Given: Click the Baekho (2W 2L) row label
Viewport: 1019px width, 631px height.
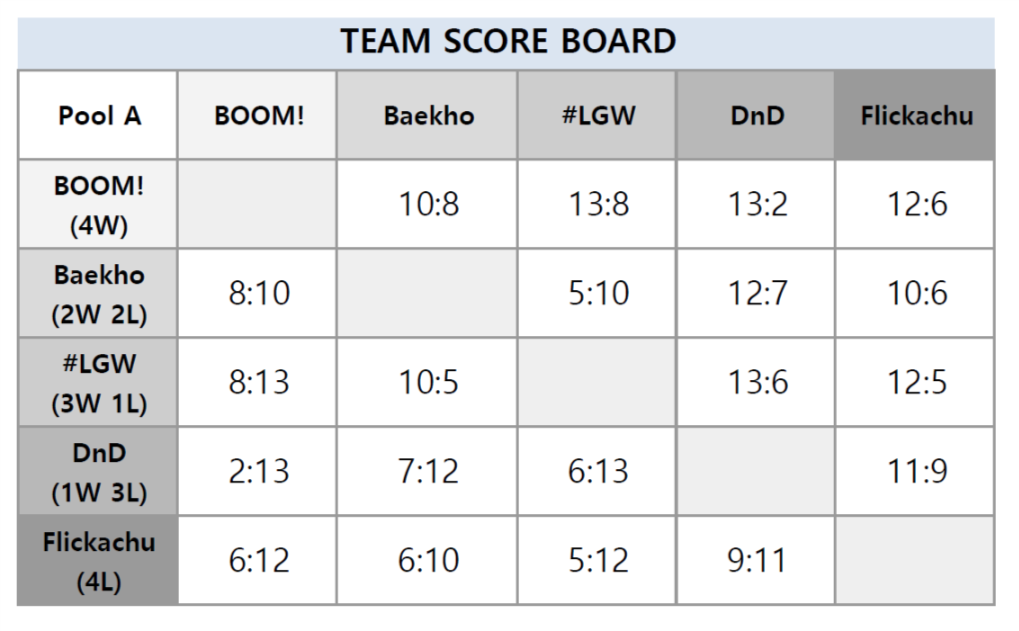Looking at the screenshot, I should point(98,293).
